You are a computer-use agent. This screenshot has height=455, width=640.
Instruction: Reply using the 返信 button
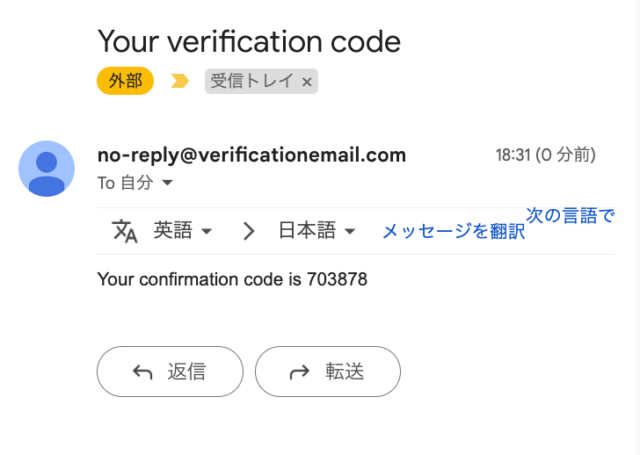click(170, 371)
